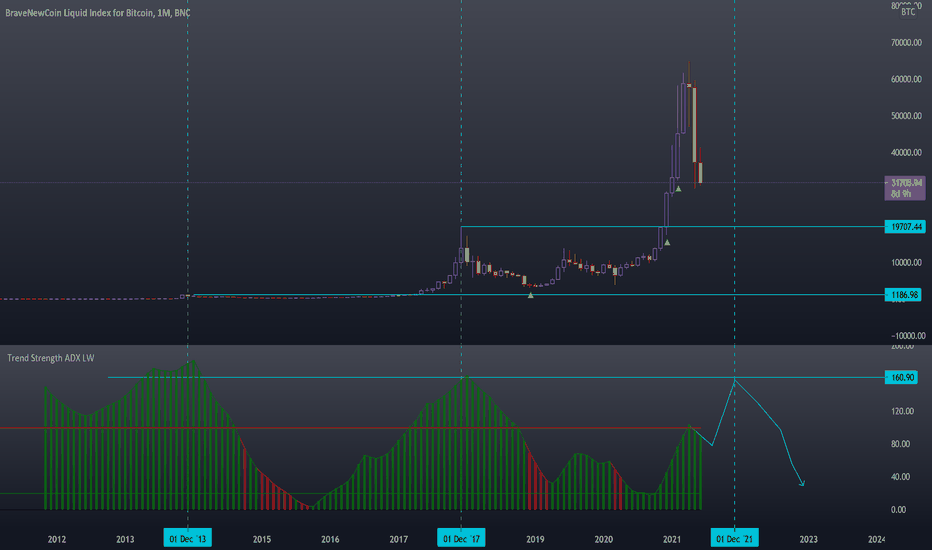The image size is (932, 550).
Task: Click the 70000.00 price axis value
Action: (x=906, y=43)
